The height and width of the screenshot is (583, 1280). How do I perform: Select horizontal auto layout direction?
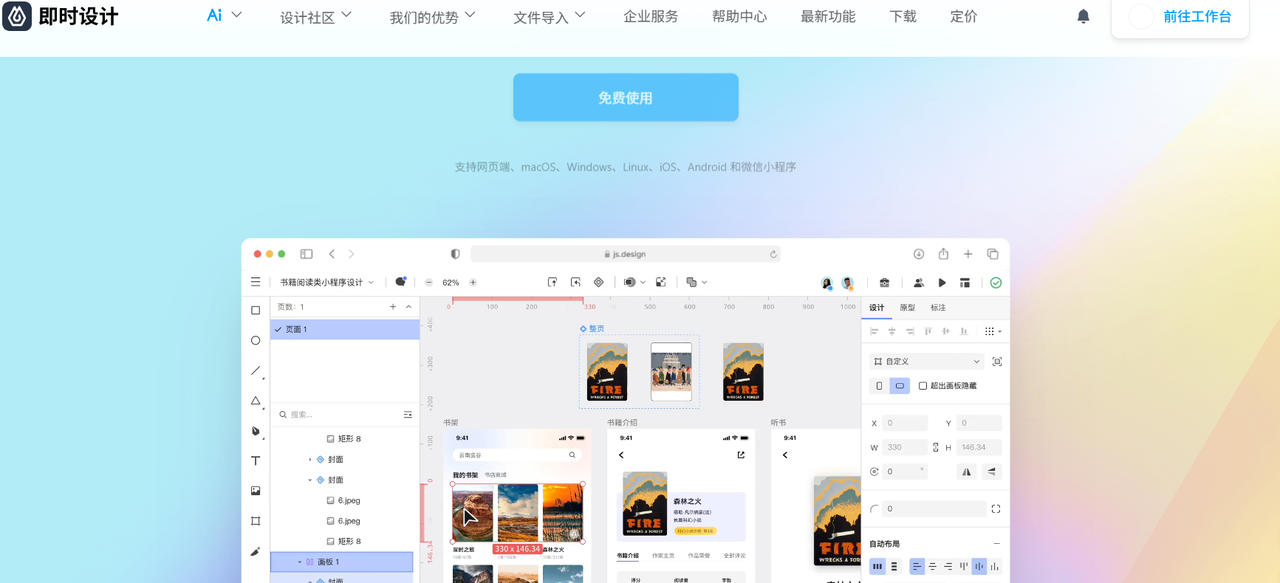tap(877, 566)
